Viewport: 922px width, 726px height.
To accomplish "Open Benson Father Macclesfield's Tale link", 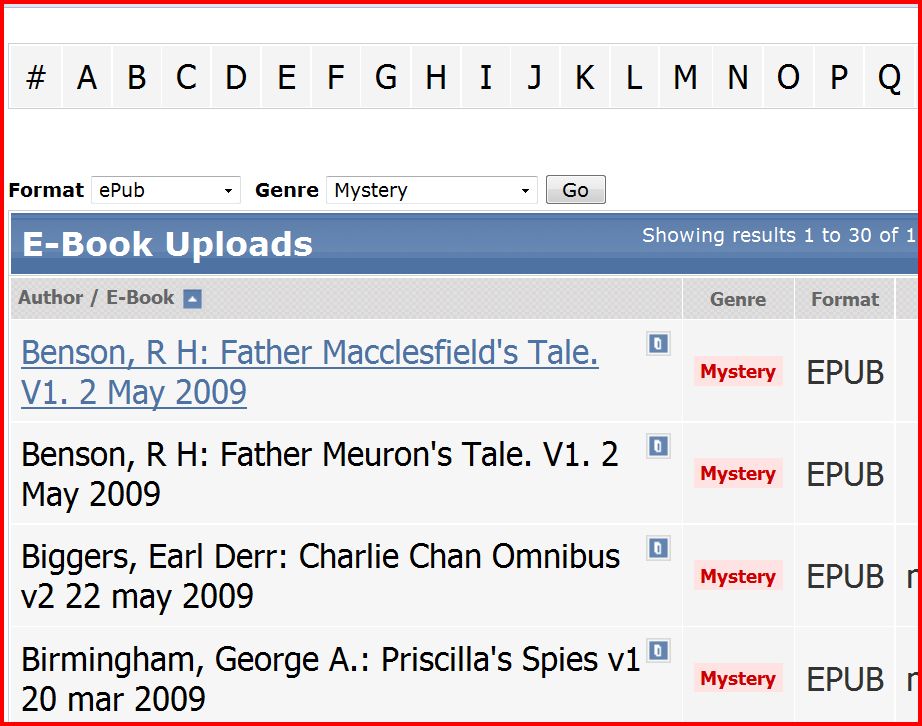I will tap(309, 372).
